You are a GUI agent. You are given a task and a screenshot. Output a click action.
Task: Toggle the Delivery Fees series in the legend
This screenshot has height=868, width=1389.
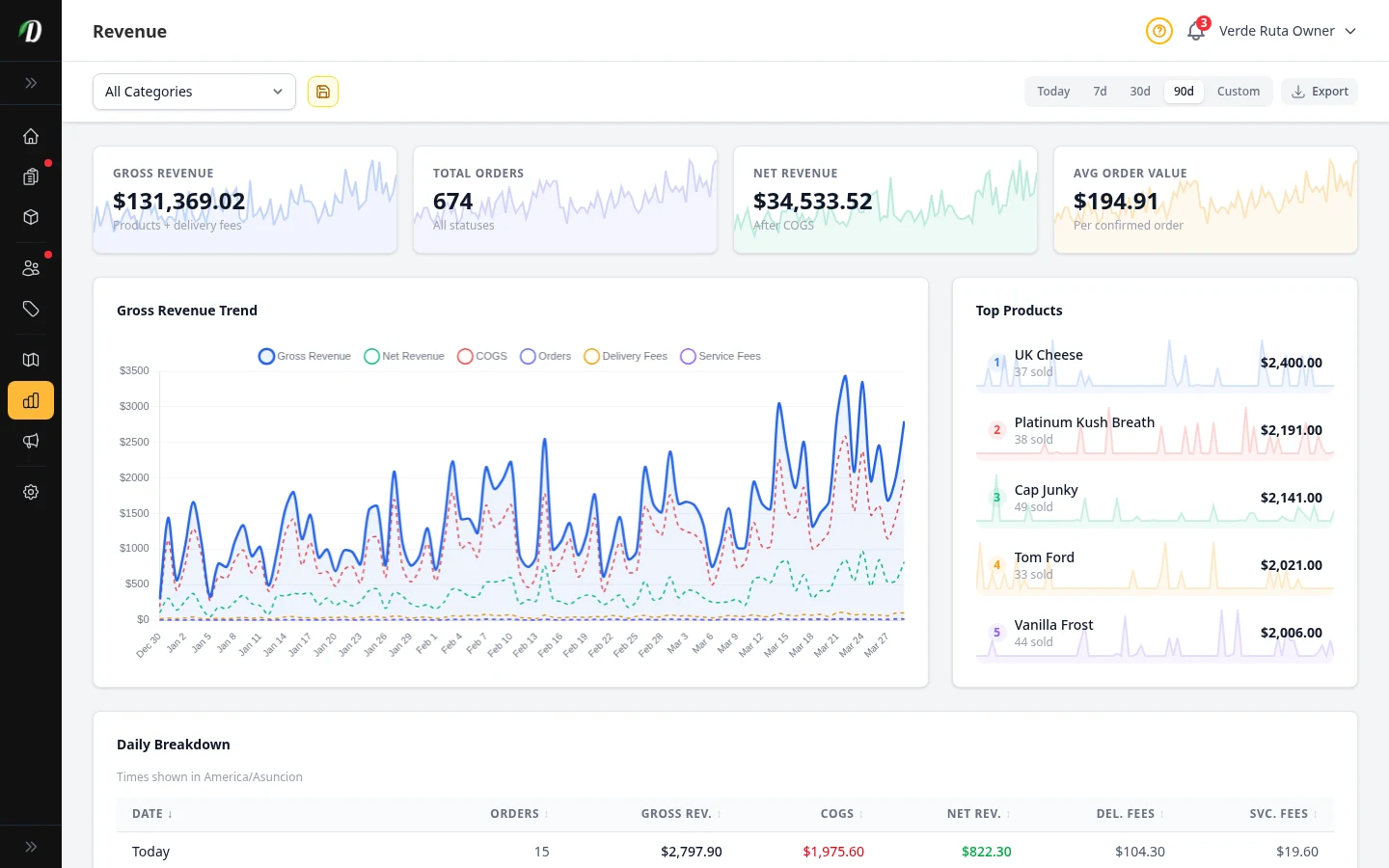(x=625, y=356)
